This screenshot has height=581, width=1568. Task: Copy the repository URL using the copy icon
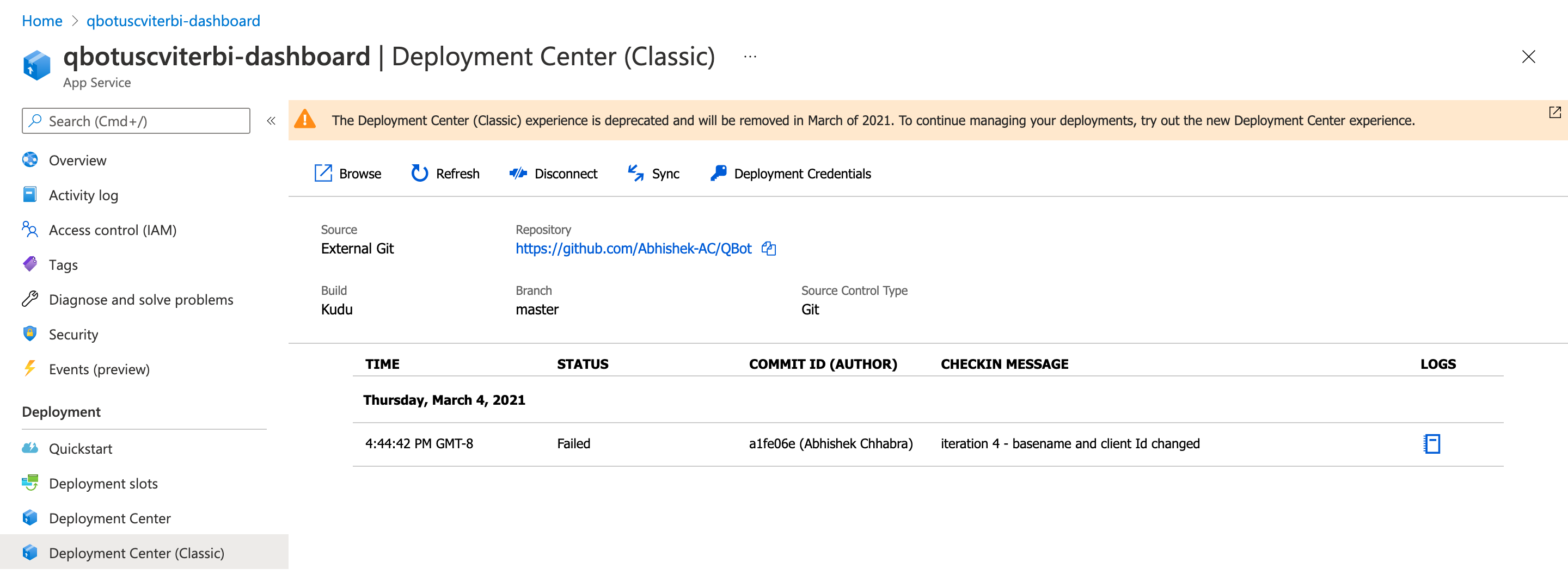[x=769, y=248]
